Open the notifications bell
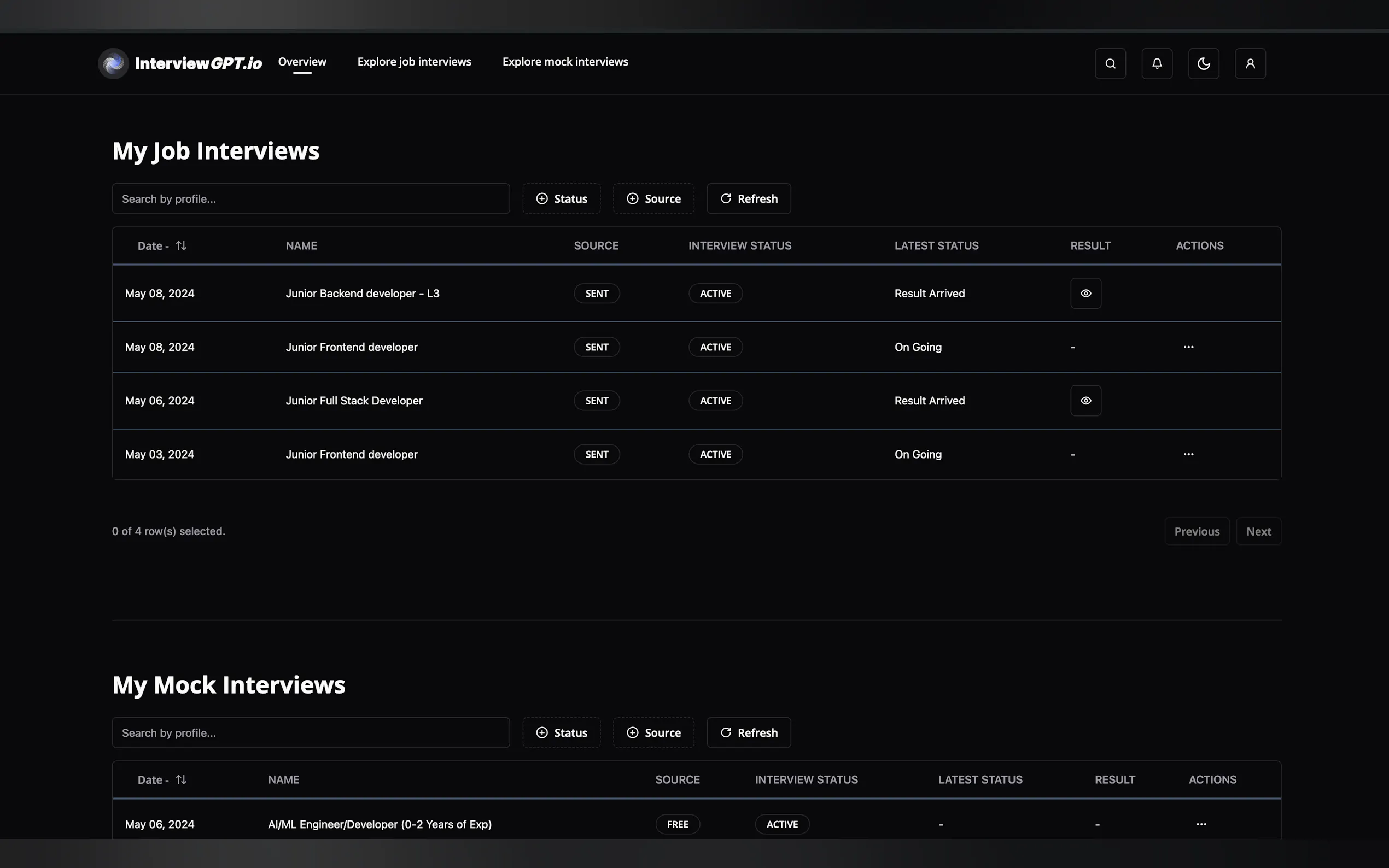Screen dimensions: 1389x868 click(1157, 64)
